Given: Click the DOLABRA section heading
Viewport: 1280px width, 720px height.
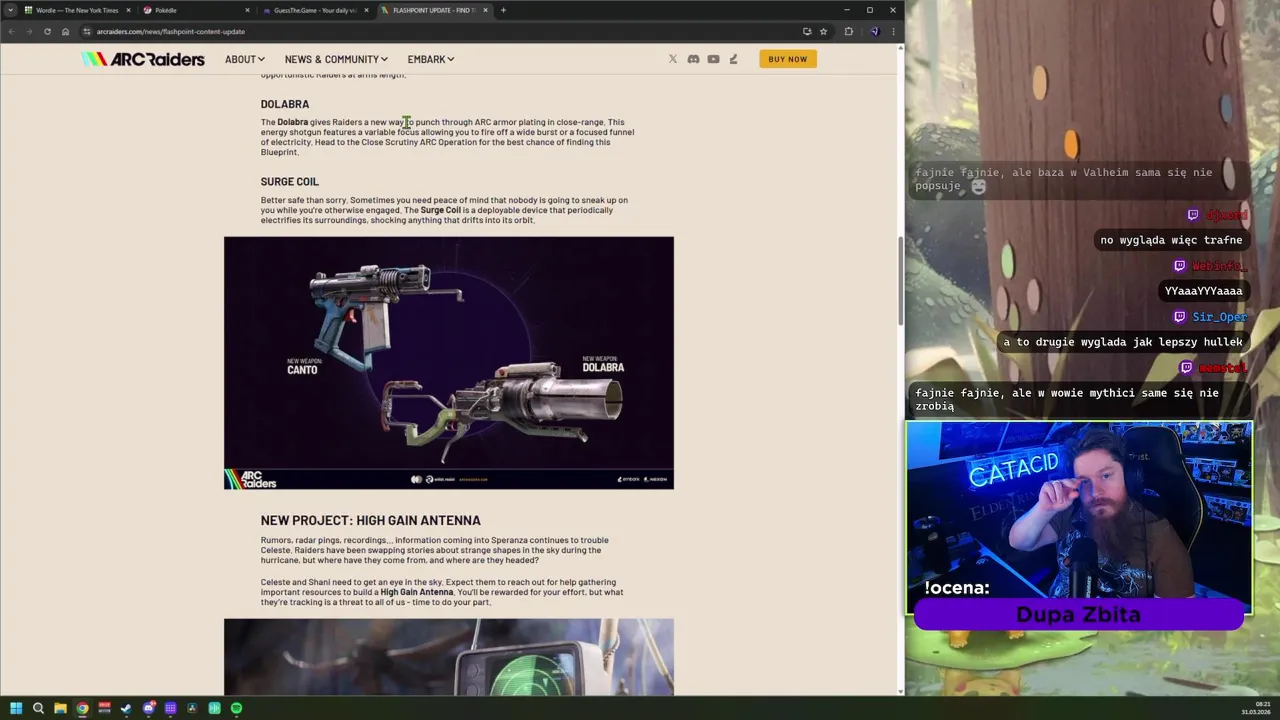Looking at the screenshot, I should click(x=285, y=104).
